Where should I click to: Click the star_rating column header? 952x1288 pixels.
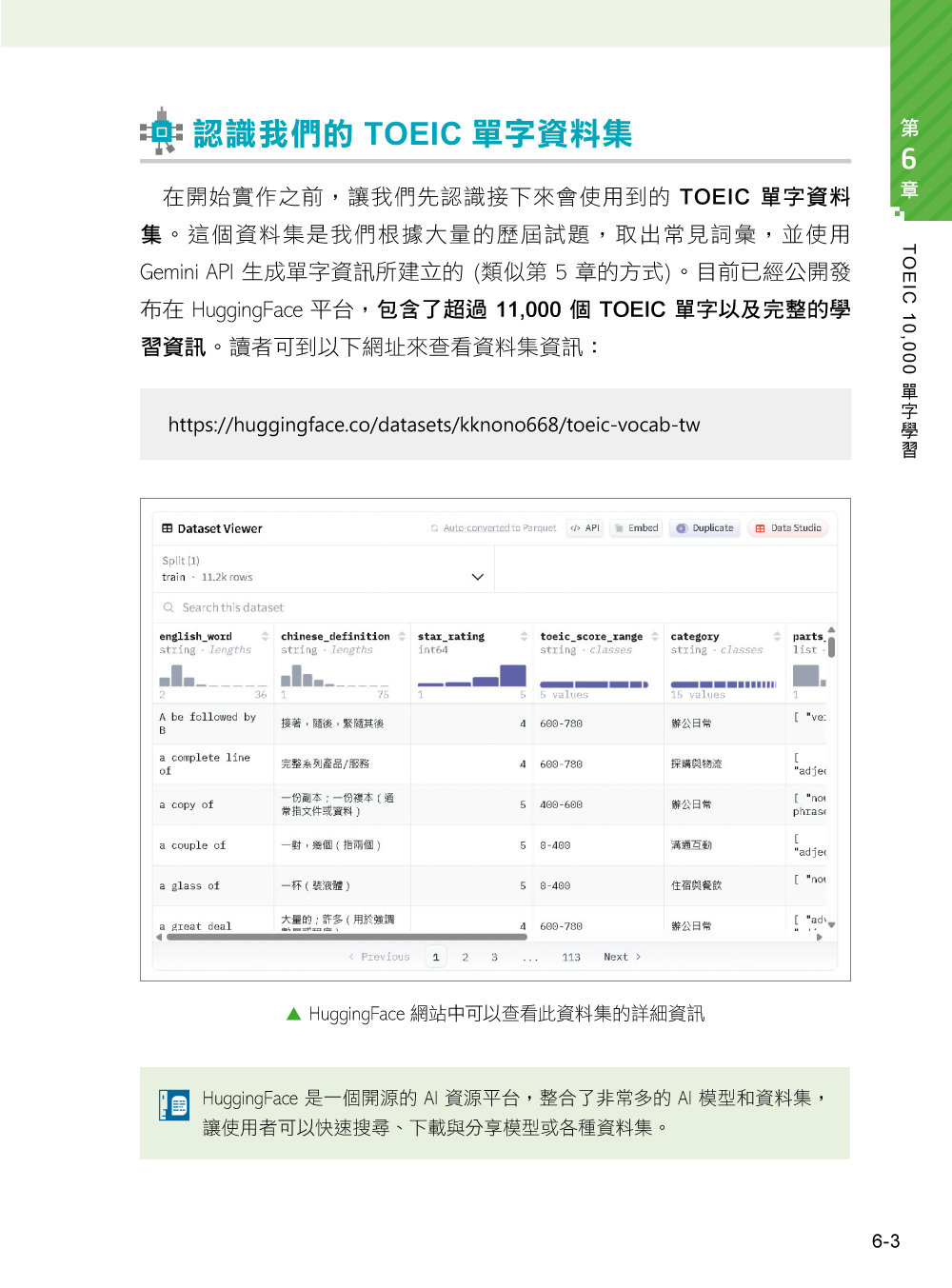[451, 636]
